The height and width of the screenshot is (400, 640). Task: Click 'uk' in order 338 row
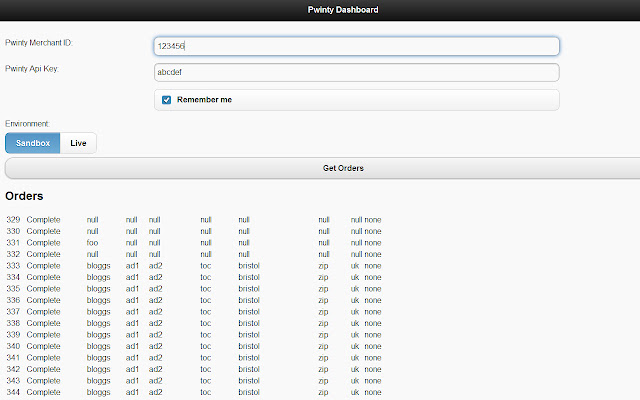pyautogui.click(x=355, y=323)
